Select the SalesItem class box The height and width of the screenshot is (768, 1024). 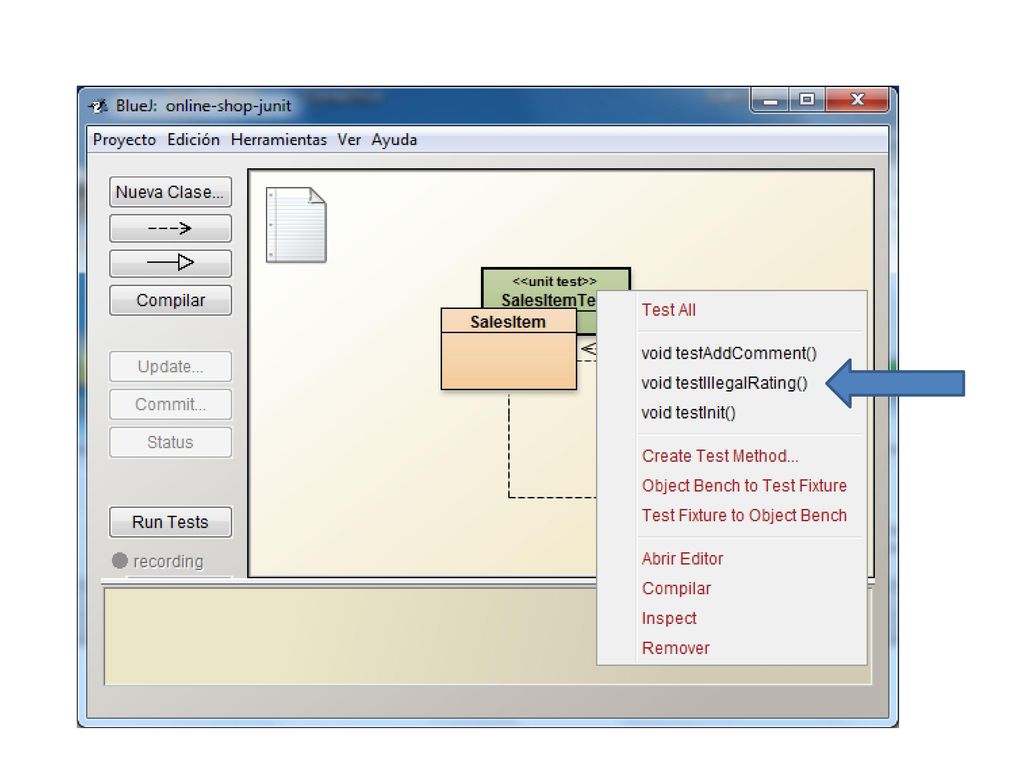509,349
